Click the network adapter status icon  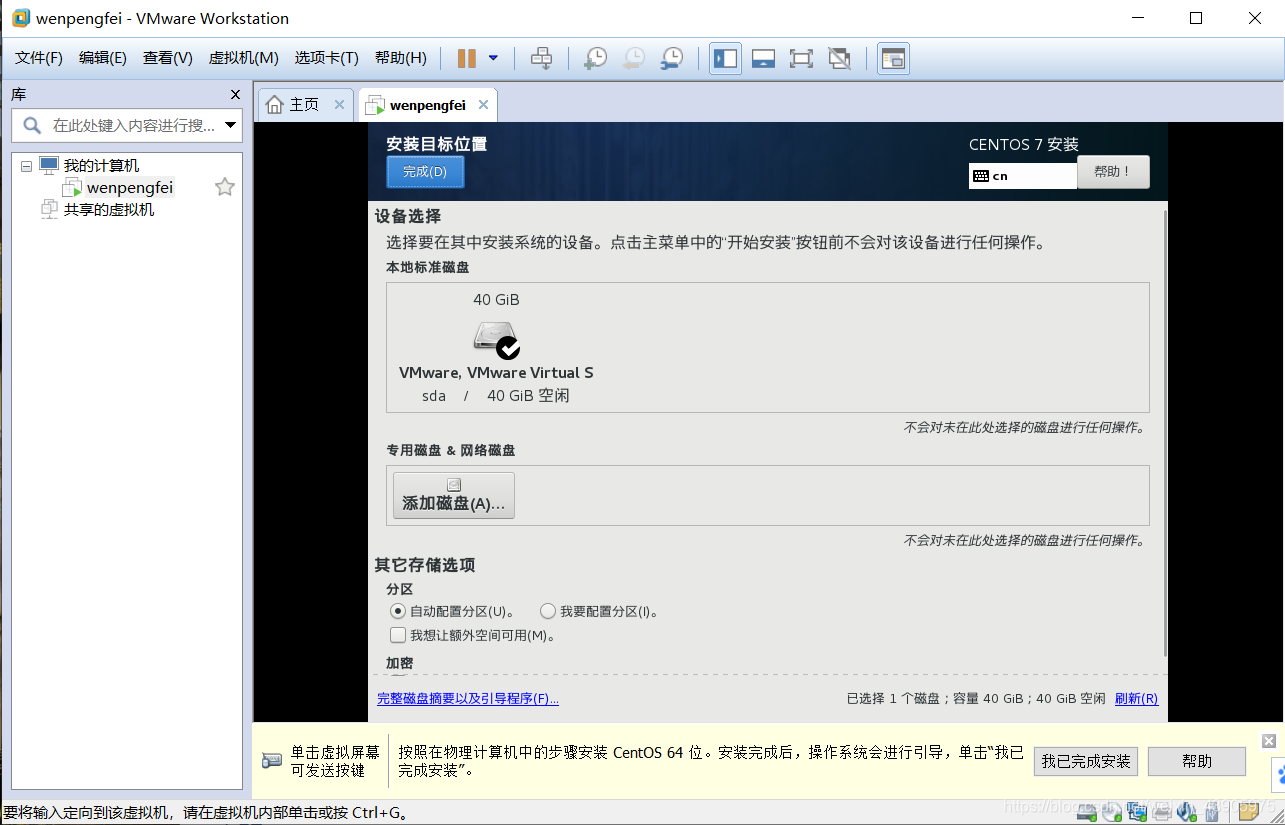point(1136,812)
